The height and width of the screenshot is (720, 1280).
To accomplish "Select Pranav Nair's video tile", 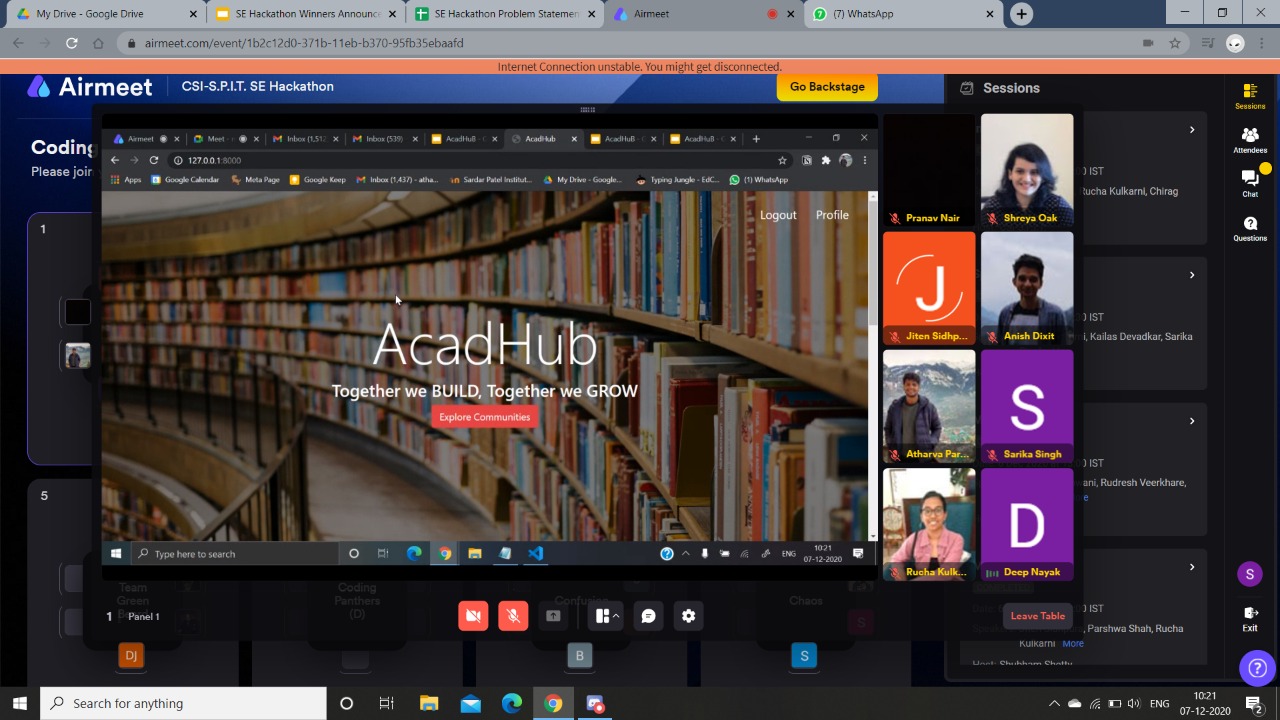I will 929,170.
